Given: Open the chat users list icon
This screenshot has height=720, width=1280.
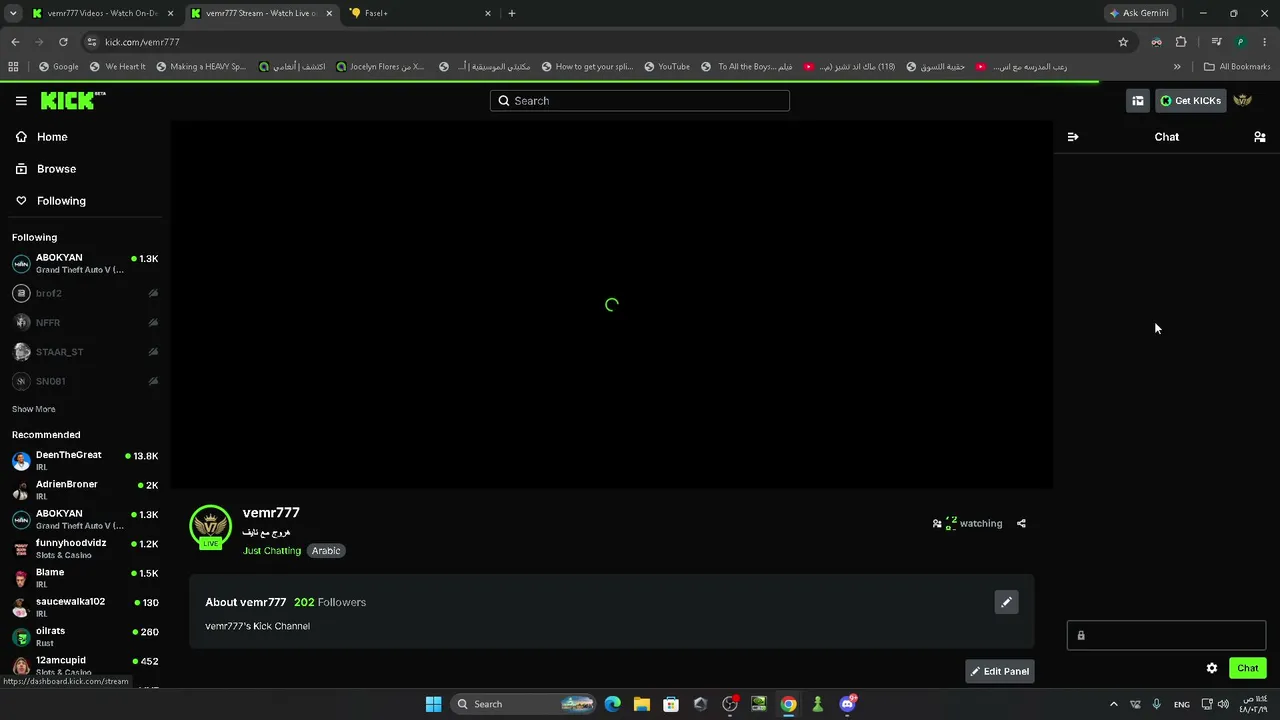Looking at the screenshot, I should coord(1260,137).
